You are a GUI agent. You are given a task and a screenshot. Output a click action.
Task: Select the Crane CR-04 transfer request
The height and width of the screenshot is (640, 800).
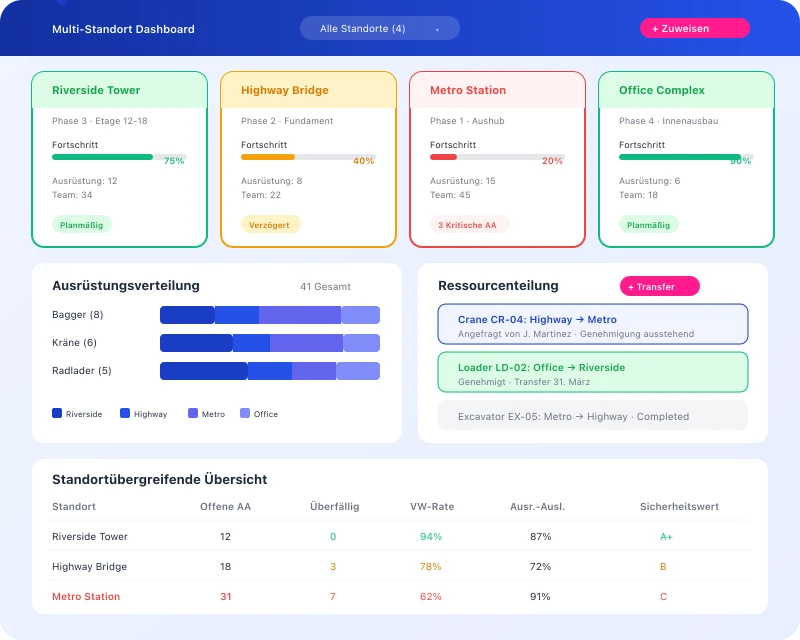(592, 324)
